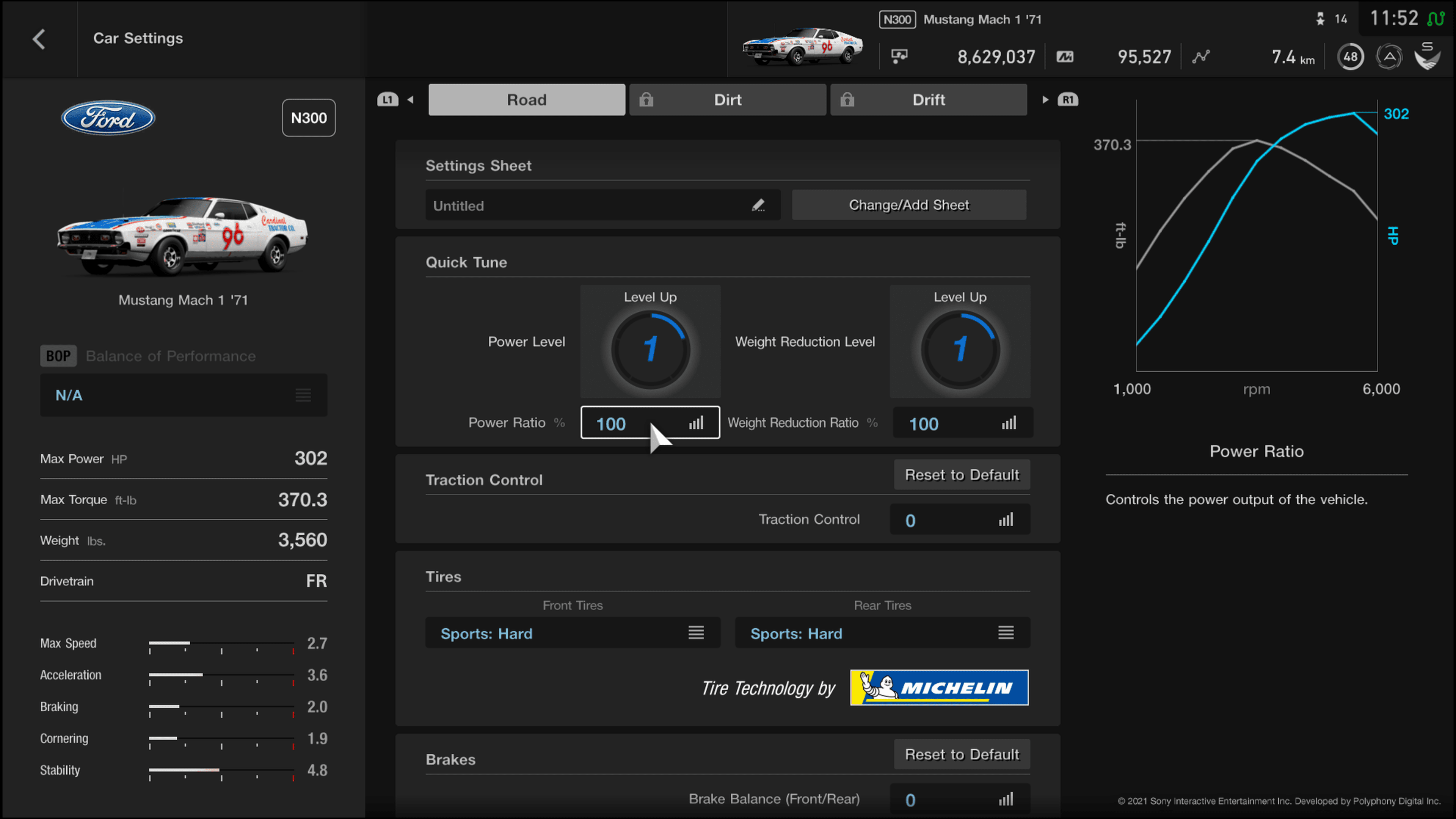Click the Untitled settings sheet name field
The width and height of the screenshot is (1456, 819).
click(x=602, y=205)
